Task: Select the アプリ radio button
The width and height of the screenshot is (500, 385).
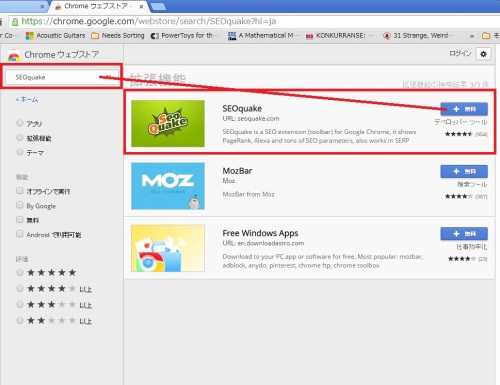Action: coord(20,123)
